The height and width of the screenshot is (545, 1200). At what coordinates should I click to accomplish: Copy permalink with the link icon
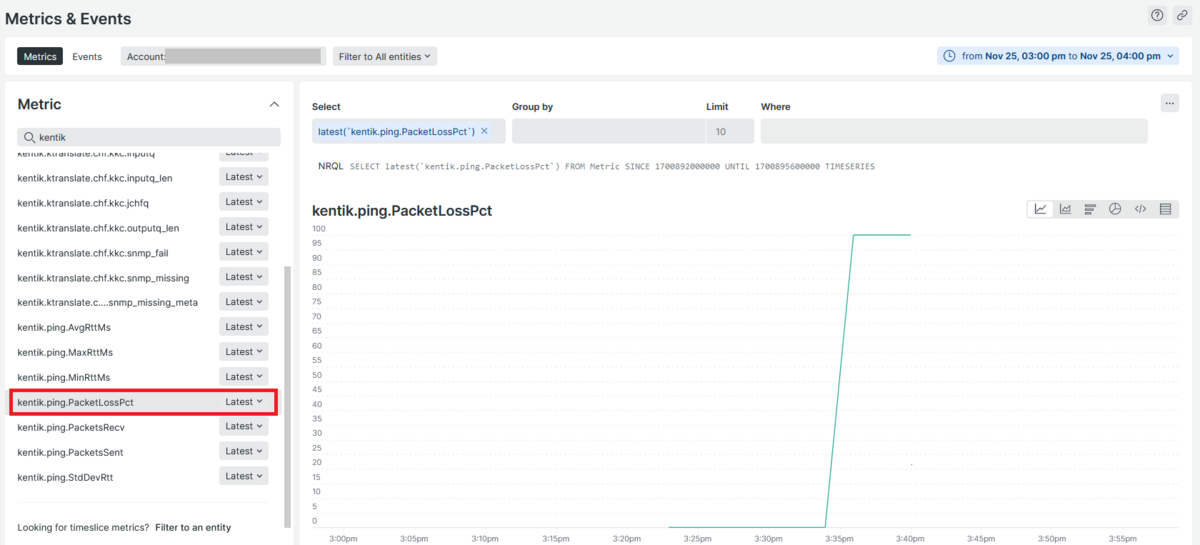pos(1181,15)
